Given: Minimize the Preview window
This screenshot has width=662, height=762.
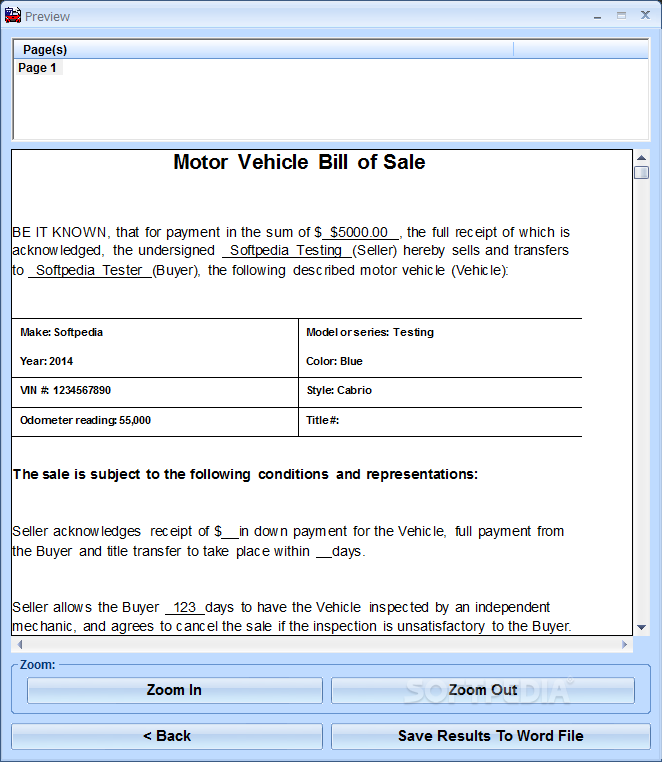Looking at the screenshot, I should (x=597, y=16).
